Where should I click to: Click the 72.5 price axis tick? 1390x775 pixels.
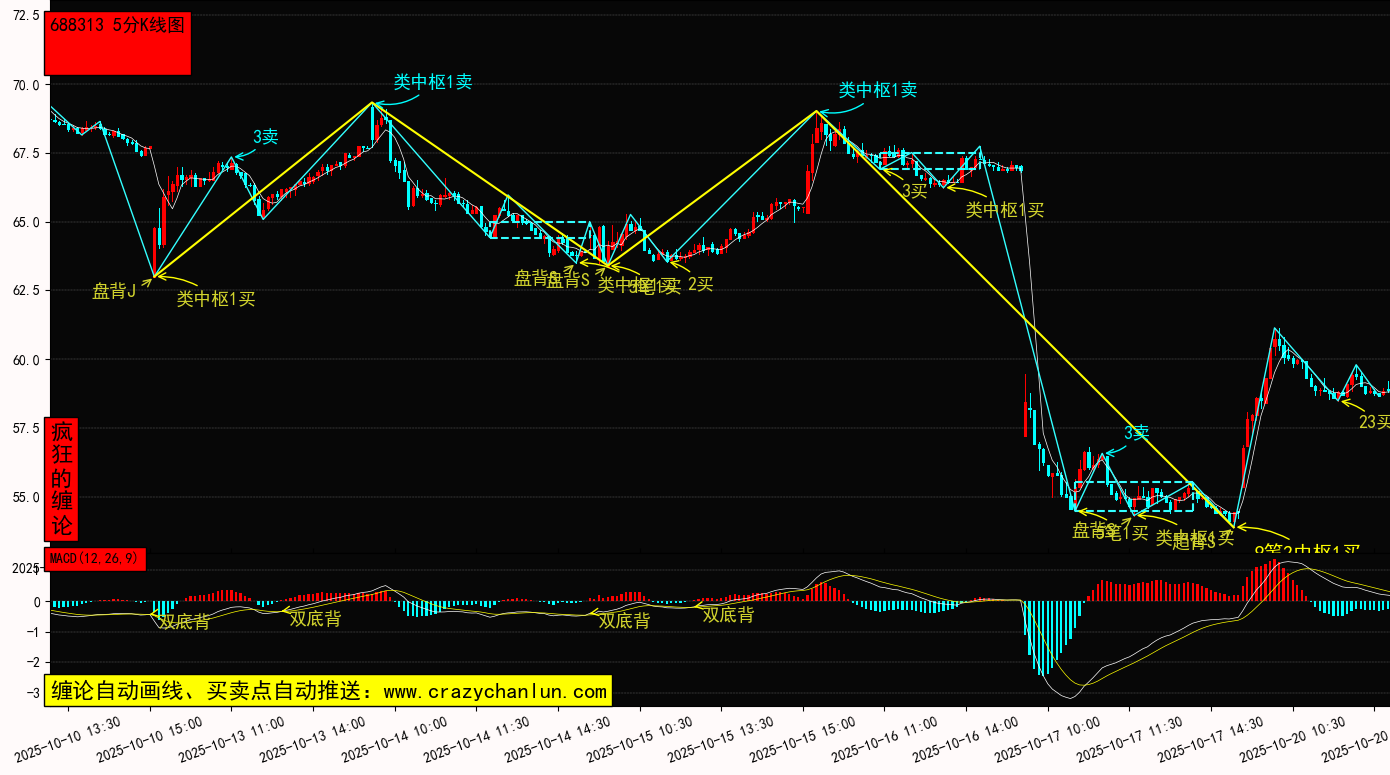(x=25, y=17)
